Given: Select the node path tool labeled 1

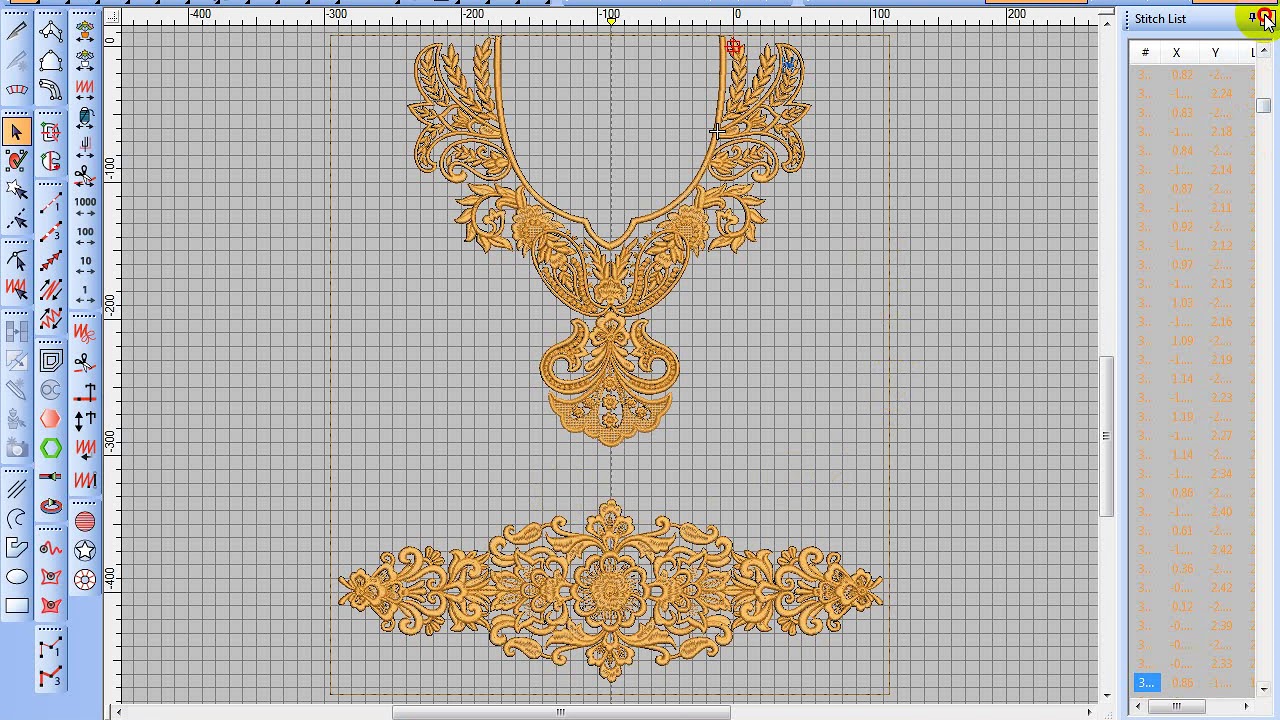Looking at the screenshot, I should point(51,647).
